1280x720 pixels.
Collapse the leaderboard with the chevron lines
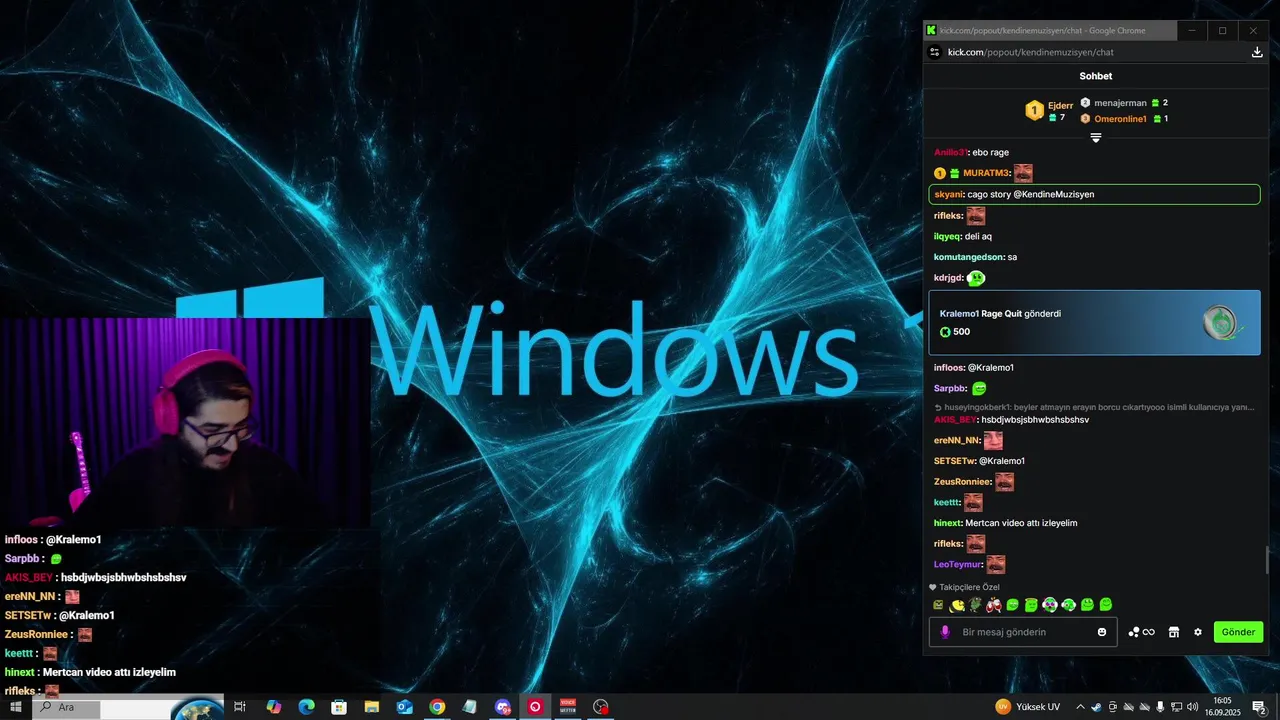[1096, 138]
